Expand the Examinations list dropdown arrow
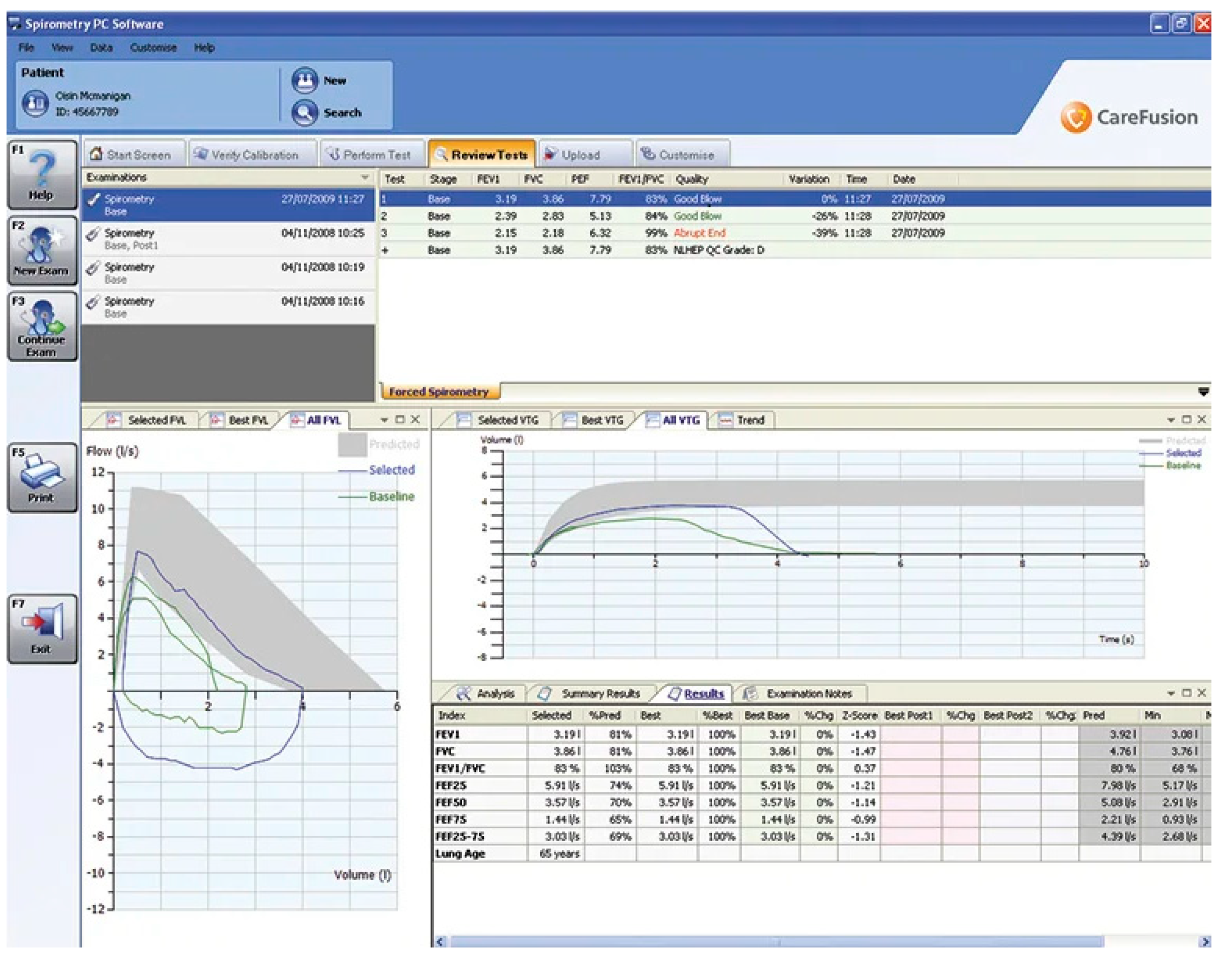The height and width of the screenshot is (969, 1232). (365, 178)
